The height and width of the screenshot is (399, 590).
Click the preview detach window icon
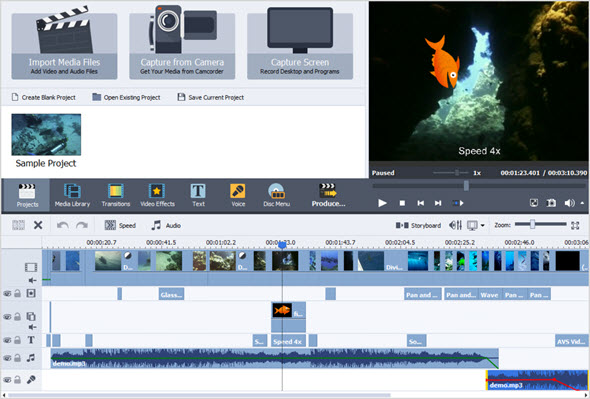534,203
